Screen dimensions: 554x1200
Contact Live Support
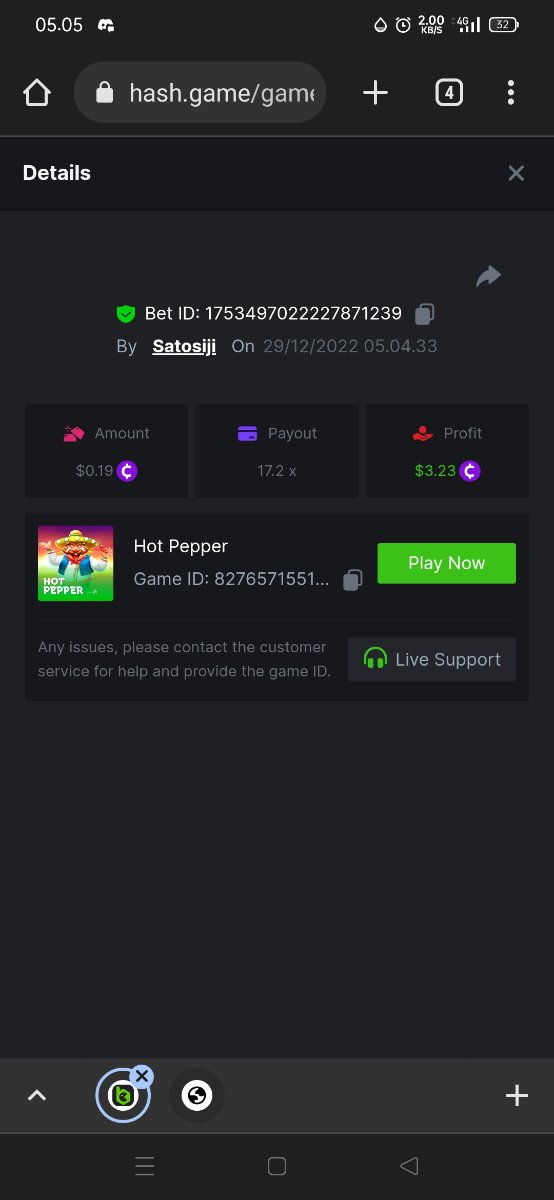[432, 660]
